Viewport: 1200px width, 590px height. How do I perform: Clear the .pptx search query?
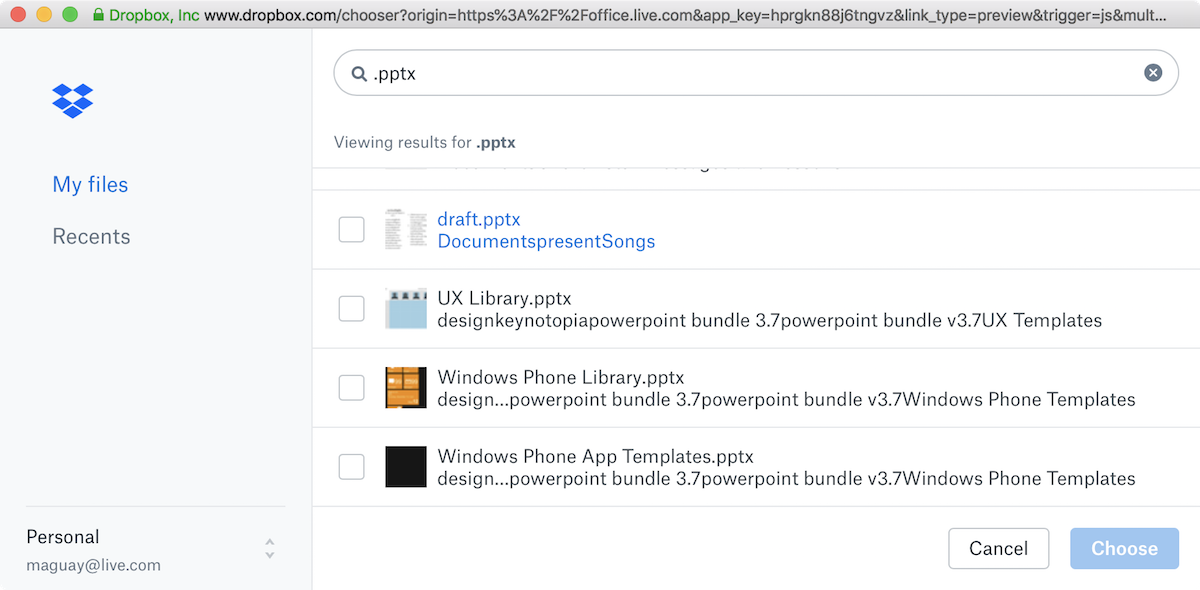pyautogui.click(x=1153, y=73)
